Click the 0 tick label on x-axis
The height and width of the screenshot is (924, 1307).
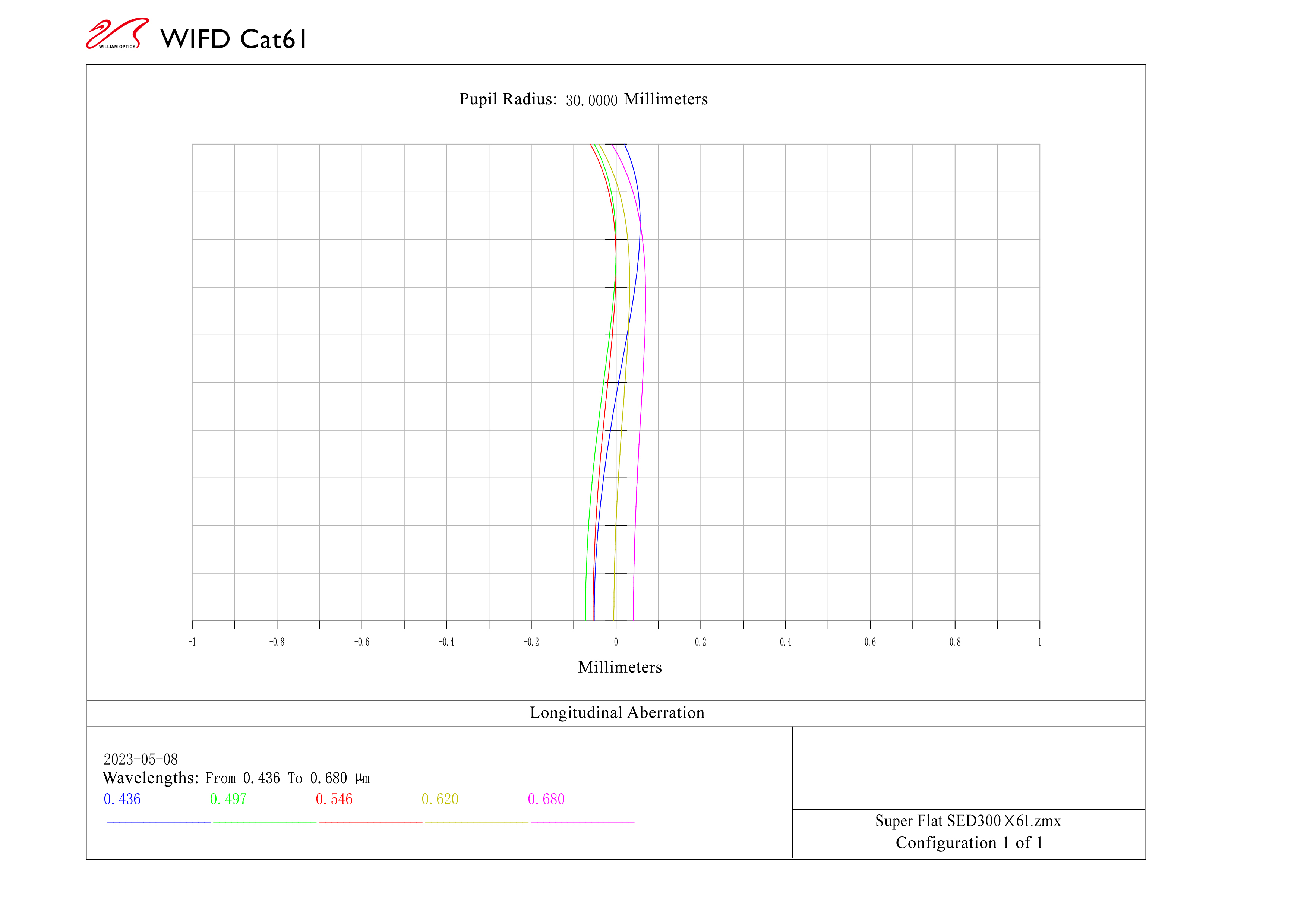pos(615,642)
